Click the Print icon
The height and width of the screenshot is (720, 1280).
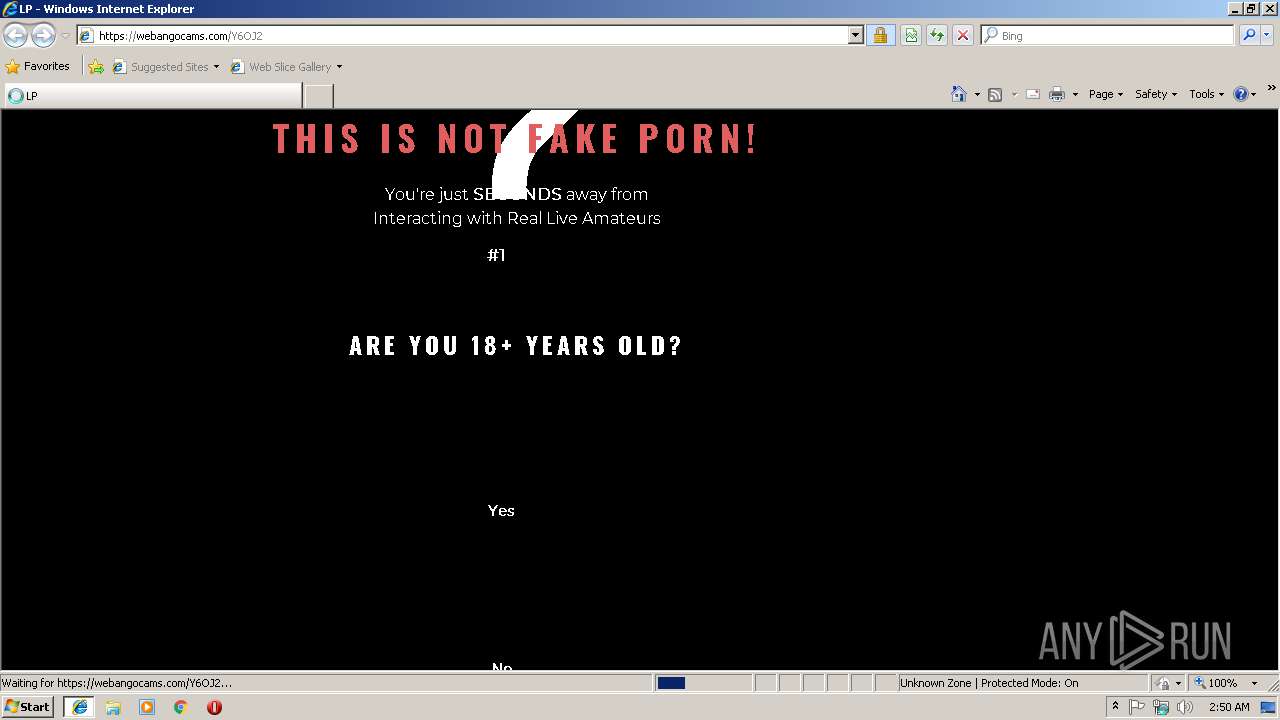1057,94
